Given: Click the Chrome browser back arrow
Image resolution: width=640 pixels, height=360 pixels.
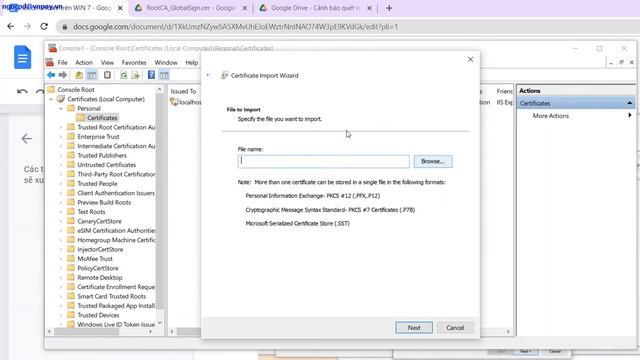Looking at the screenshot, I should click(11, 27).
